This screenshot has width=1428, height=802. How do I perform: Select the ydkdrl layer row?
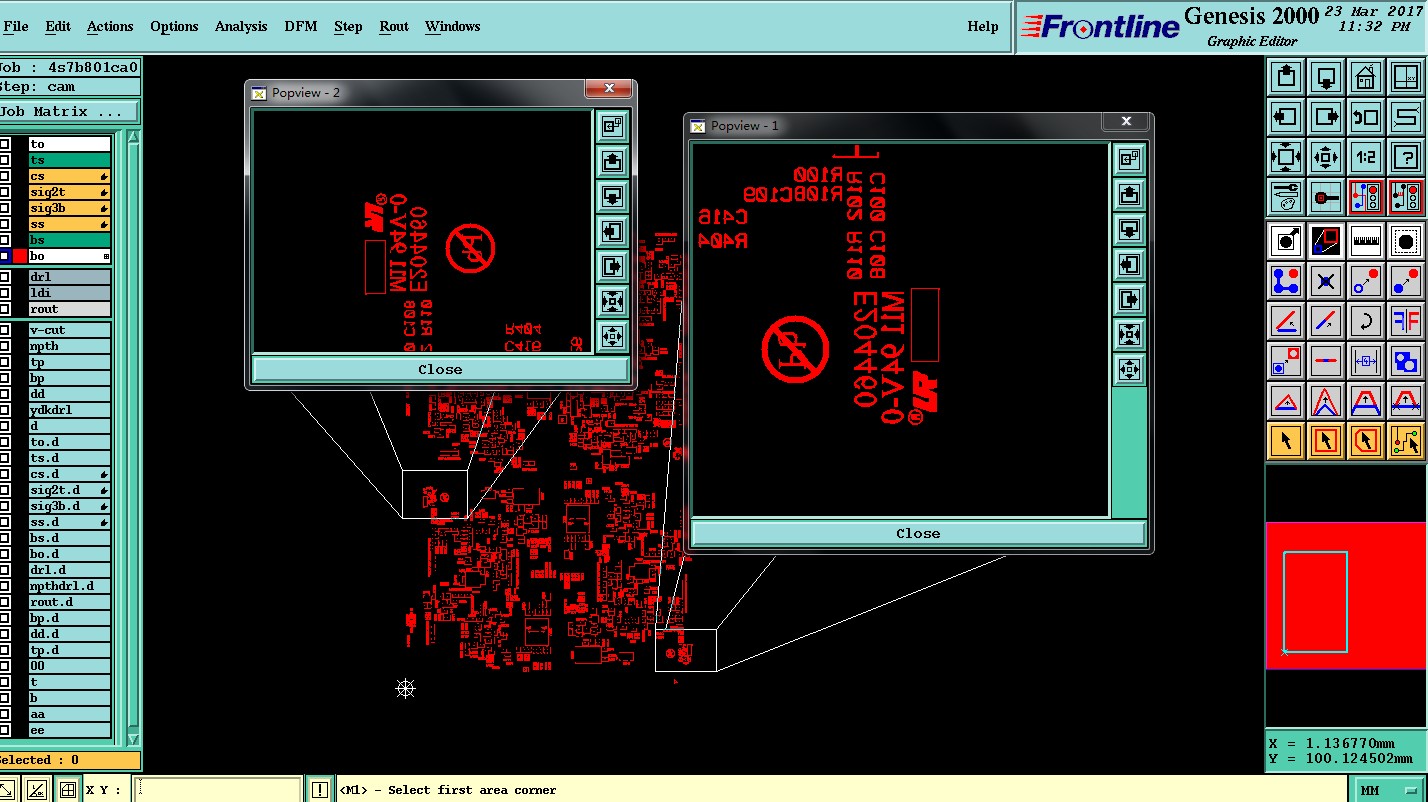(69, 410)
